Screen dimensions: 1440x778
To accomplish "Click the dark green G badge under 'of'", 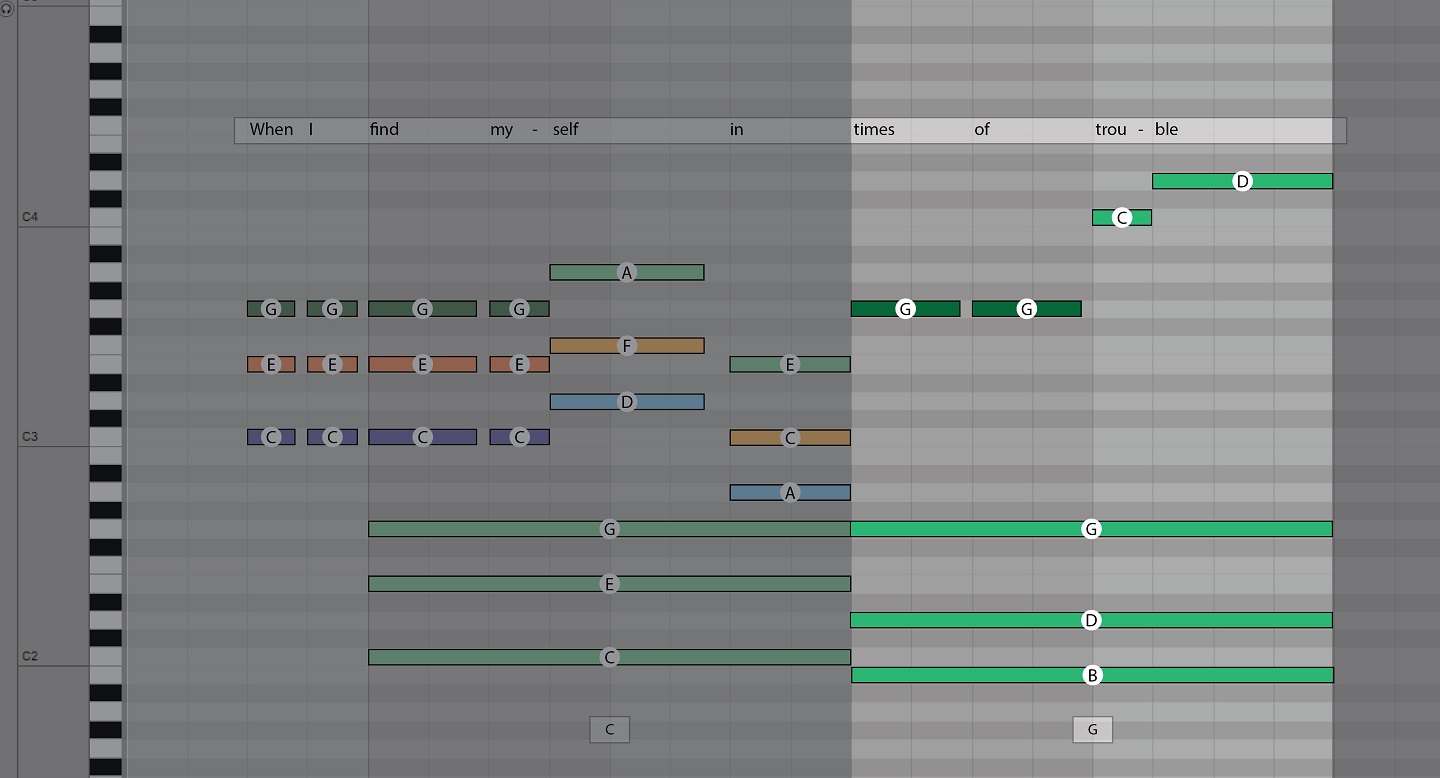I will coord(1026,308).
